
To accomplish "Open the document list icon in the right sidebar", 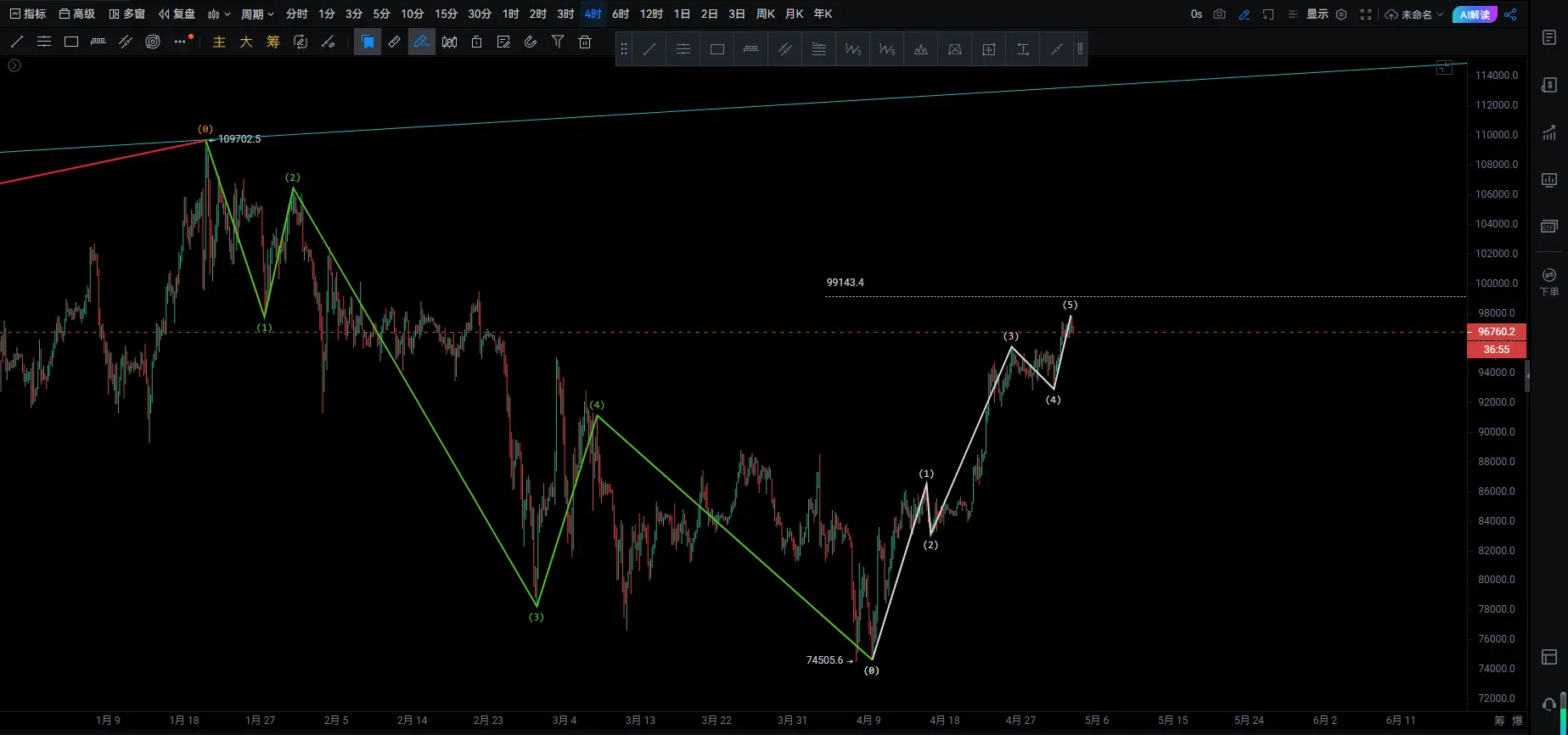I will point(1549,37).
